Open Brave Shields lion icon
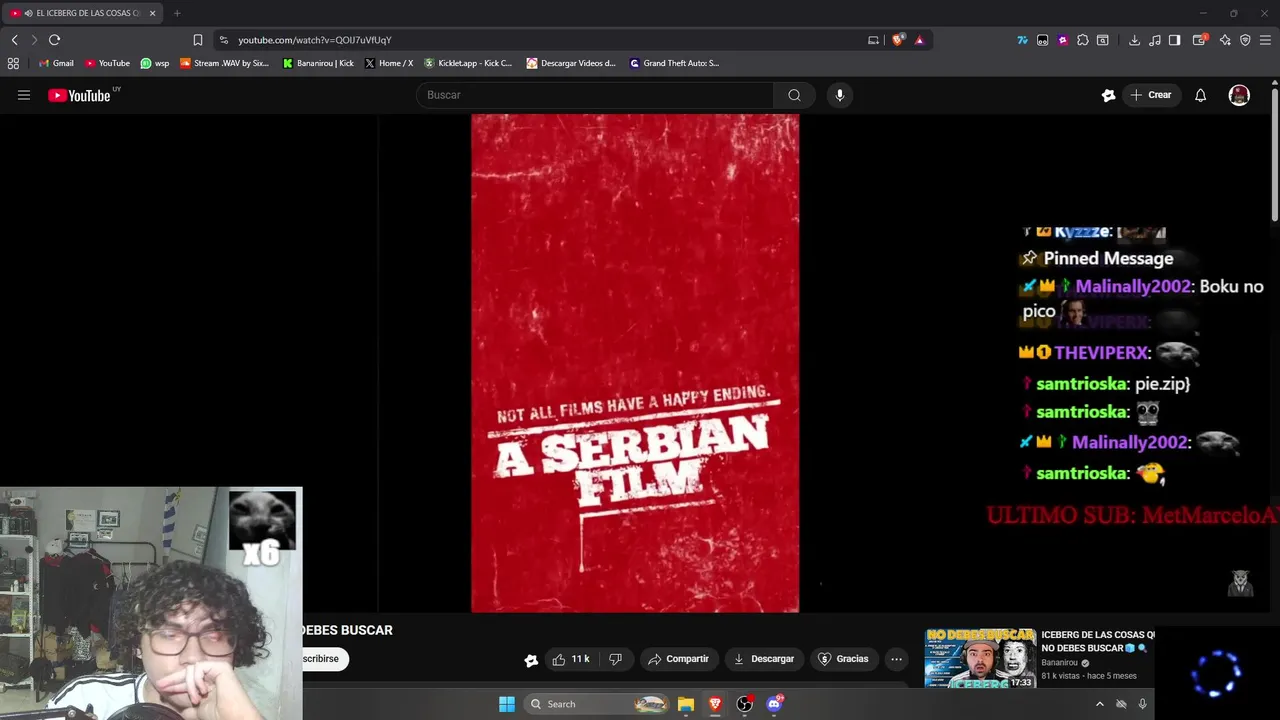1280x720 pixels. point(897,40)
